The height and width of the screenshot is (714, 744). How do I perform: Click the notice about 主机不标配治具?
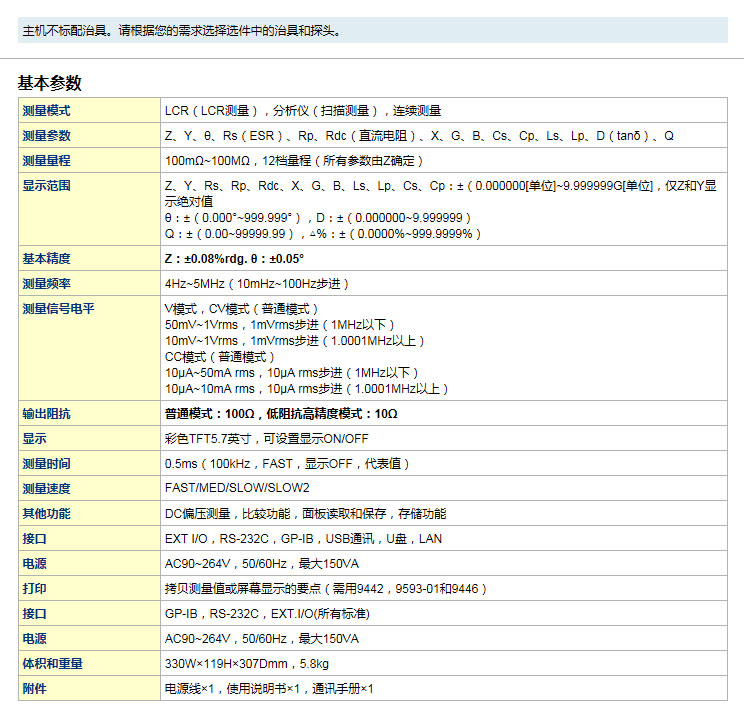[x=182, y=30]
